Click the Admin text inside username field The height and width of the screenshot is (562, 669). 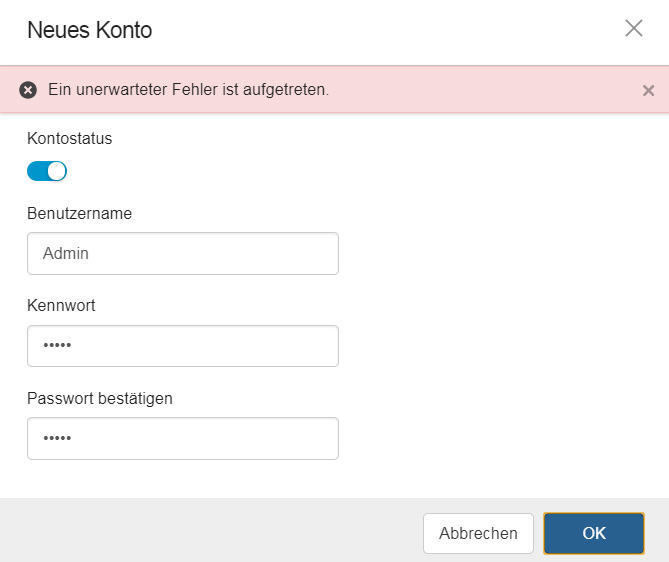pyautogui.click(x=66, y=253)
